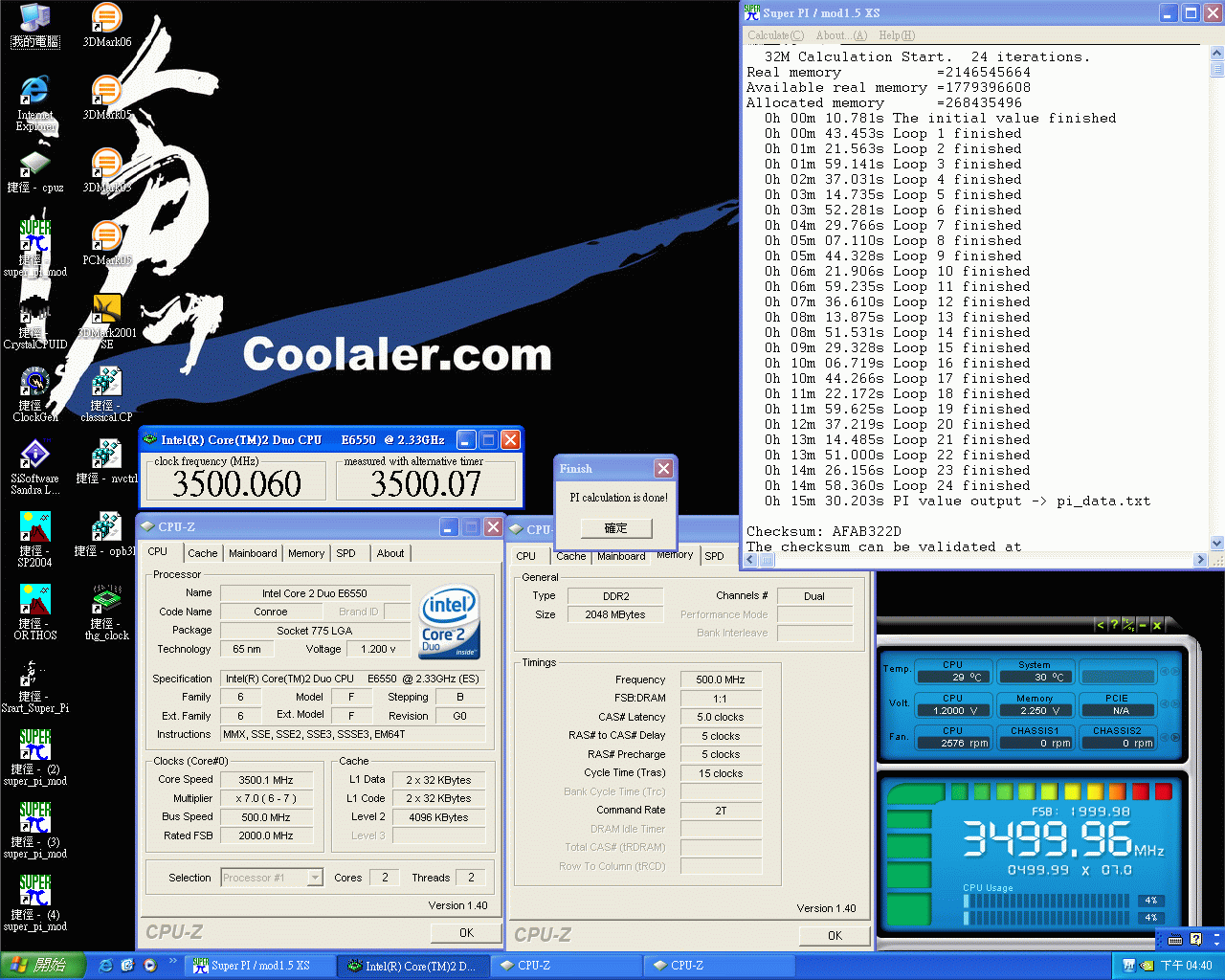
Task: Click the system clock showing 04:40
Action: pos(1186,966)
